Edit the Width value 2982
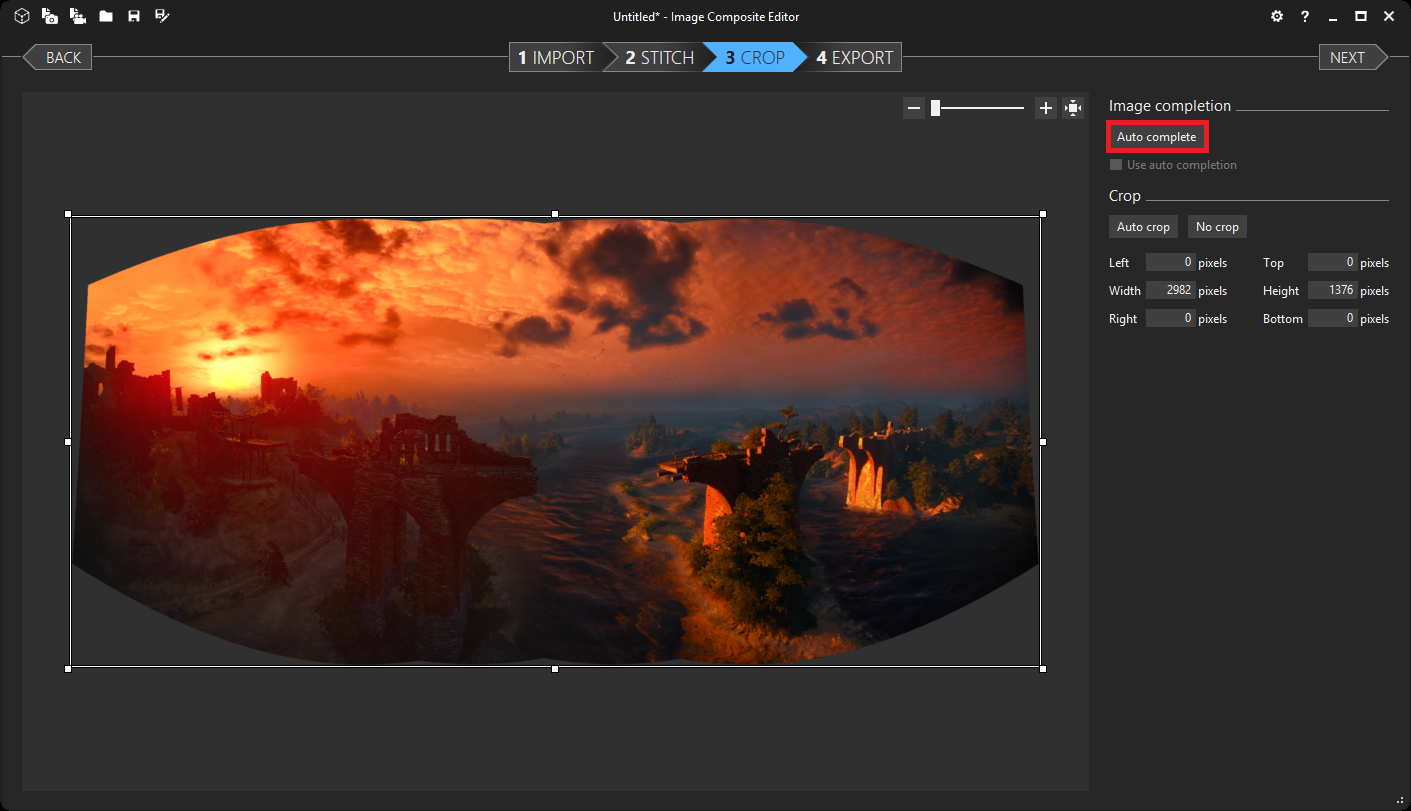Viewport: 1411px width, 811px height. (1170, 291)
